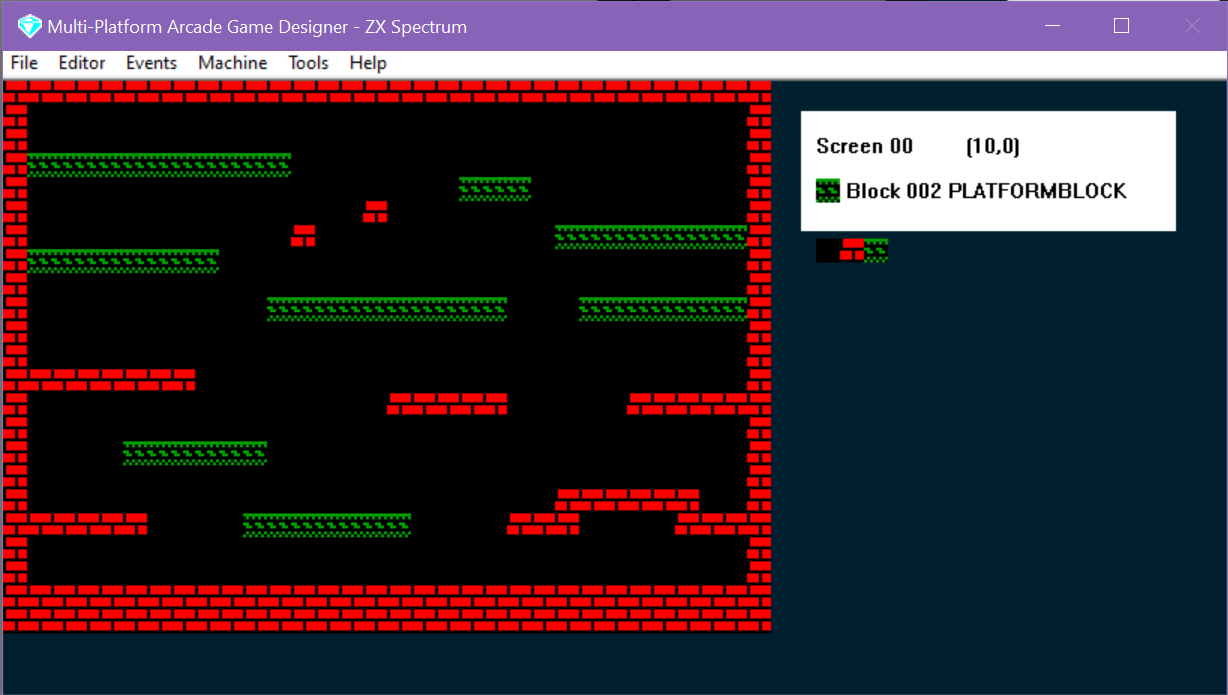This screenshot has height=695, width=1228.
Task: Click the current block preview icon beside Block 002
Action: (x=828, y=190)
